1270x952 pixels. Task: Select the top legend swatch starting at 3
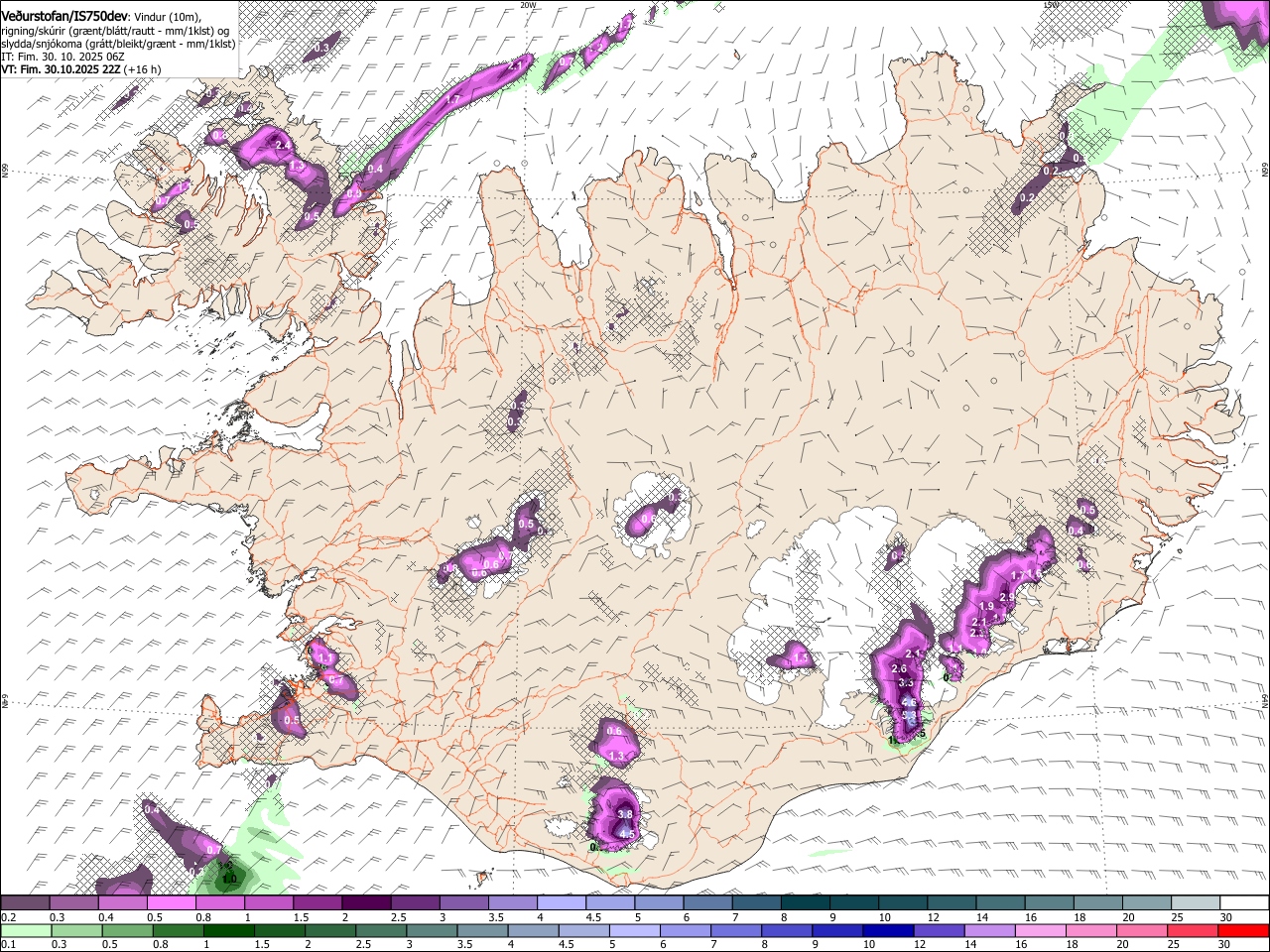coord(462,903)
